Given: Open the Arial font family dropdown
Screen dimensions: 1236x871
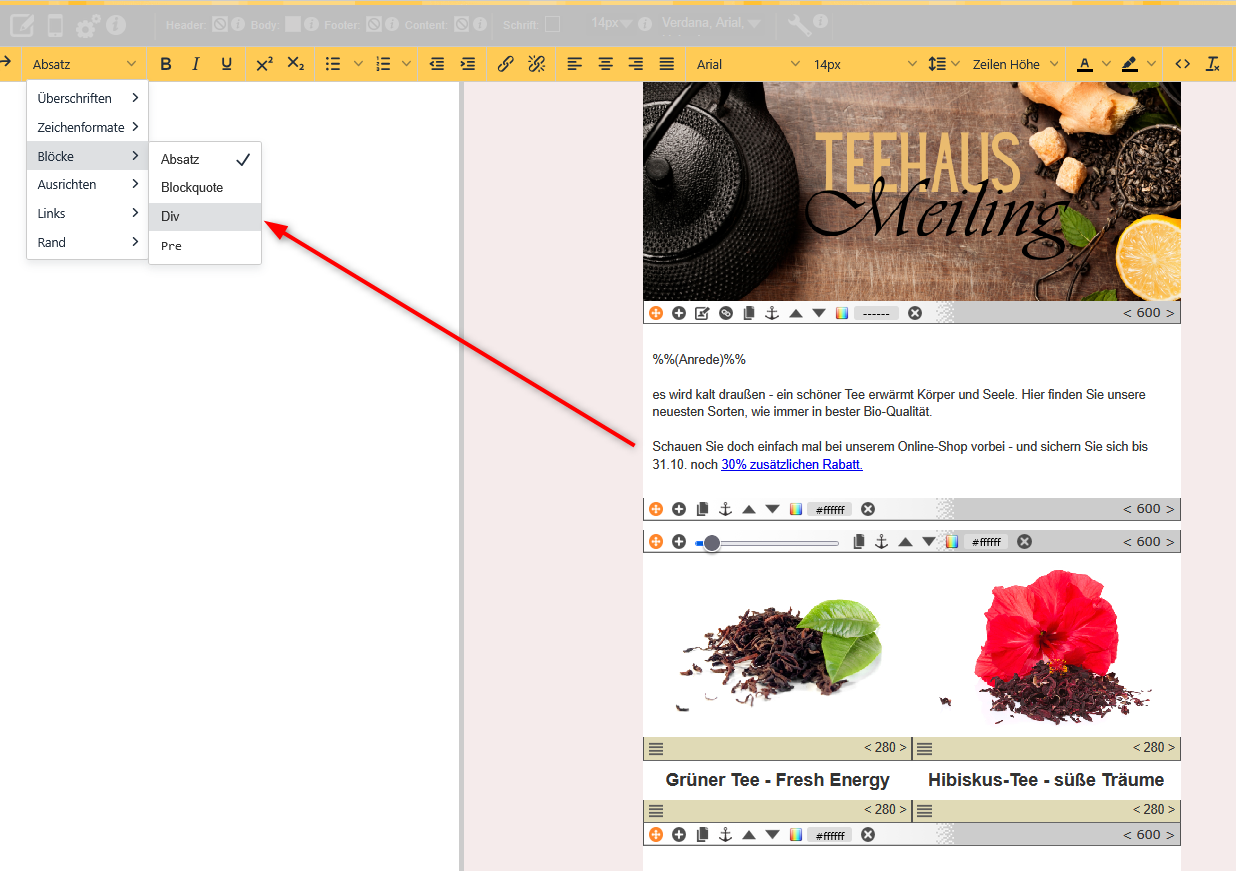Looking at the screenshot, I should [748, 64].
